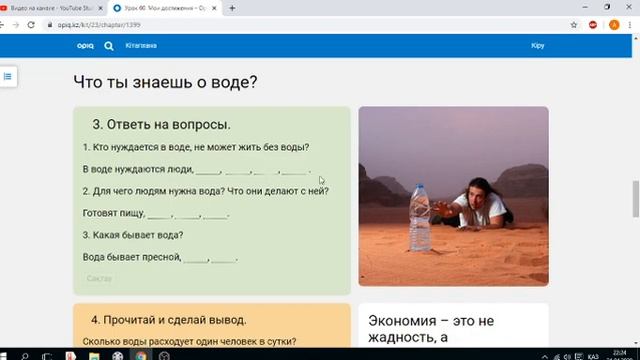This screenshot has height=360, width=640.
Task: Click the fourth blank in 'нуждаются люди' line
Action: click(295, 170)
